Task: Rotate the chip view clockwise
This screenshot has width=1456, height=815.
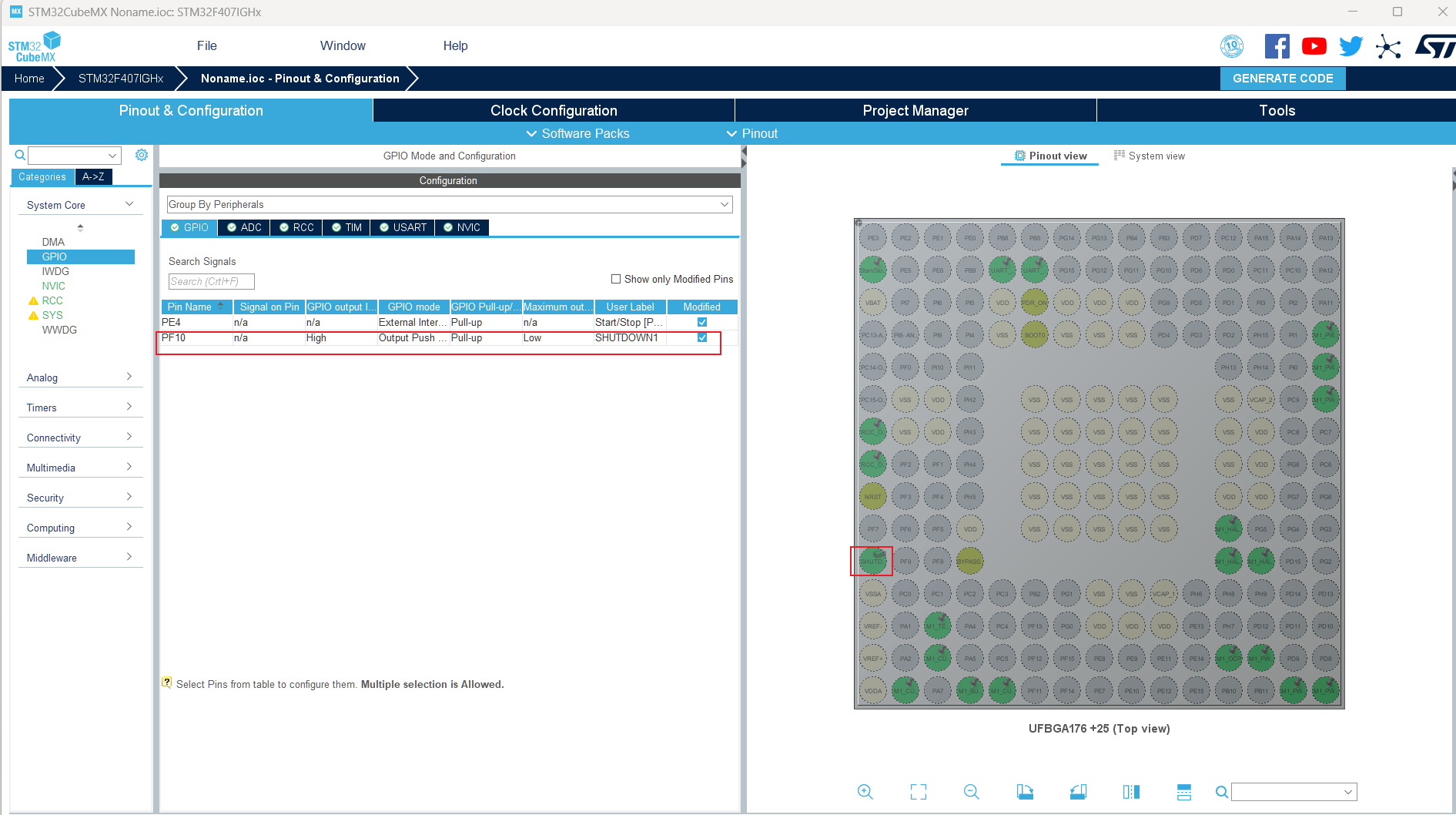Action: tap(1025, 792)
